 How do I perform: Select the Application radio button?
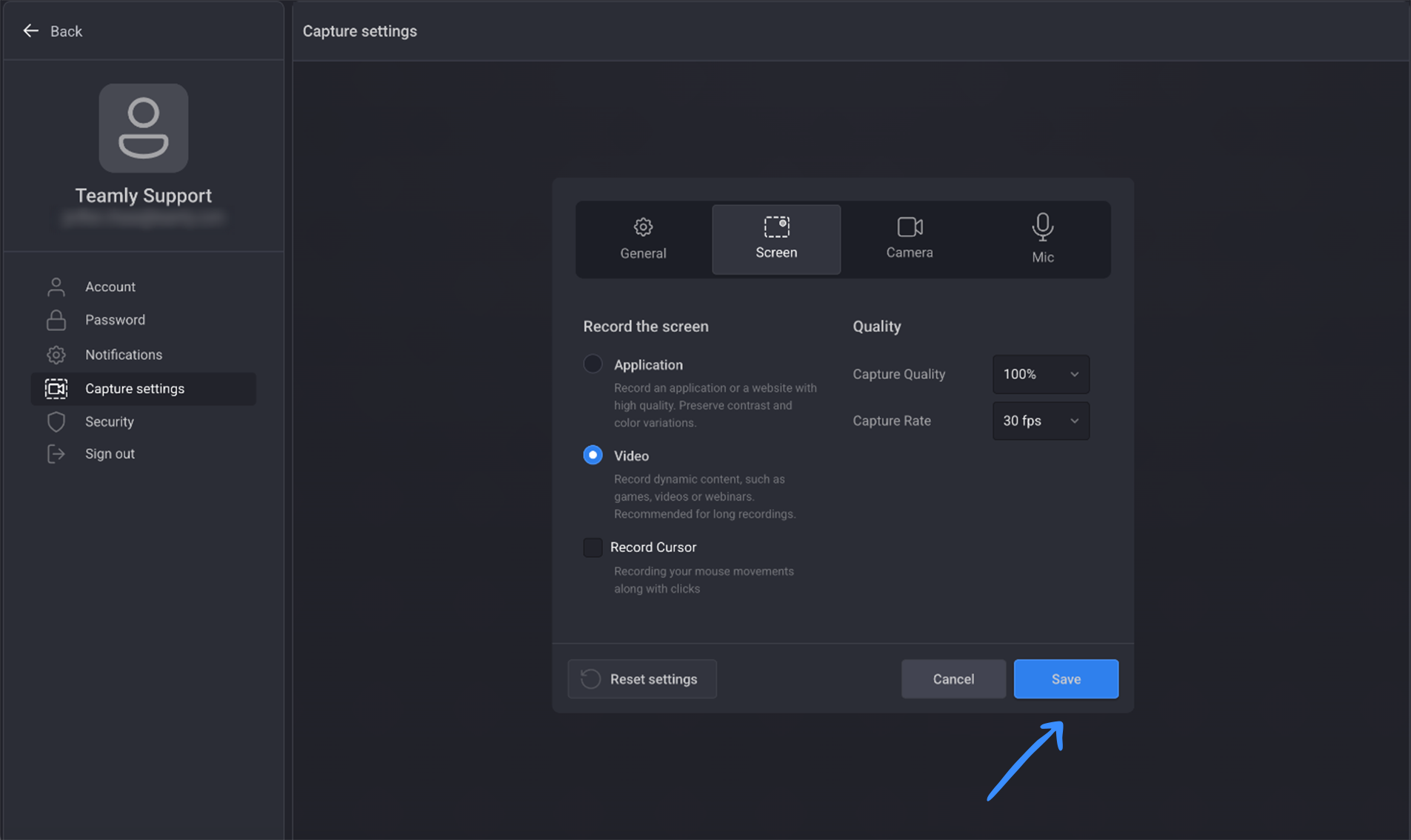[593, 364]
